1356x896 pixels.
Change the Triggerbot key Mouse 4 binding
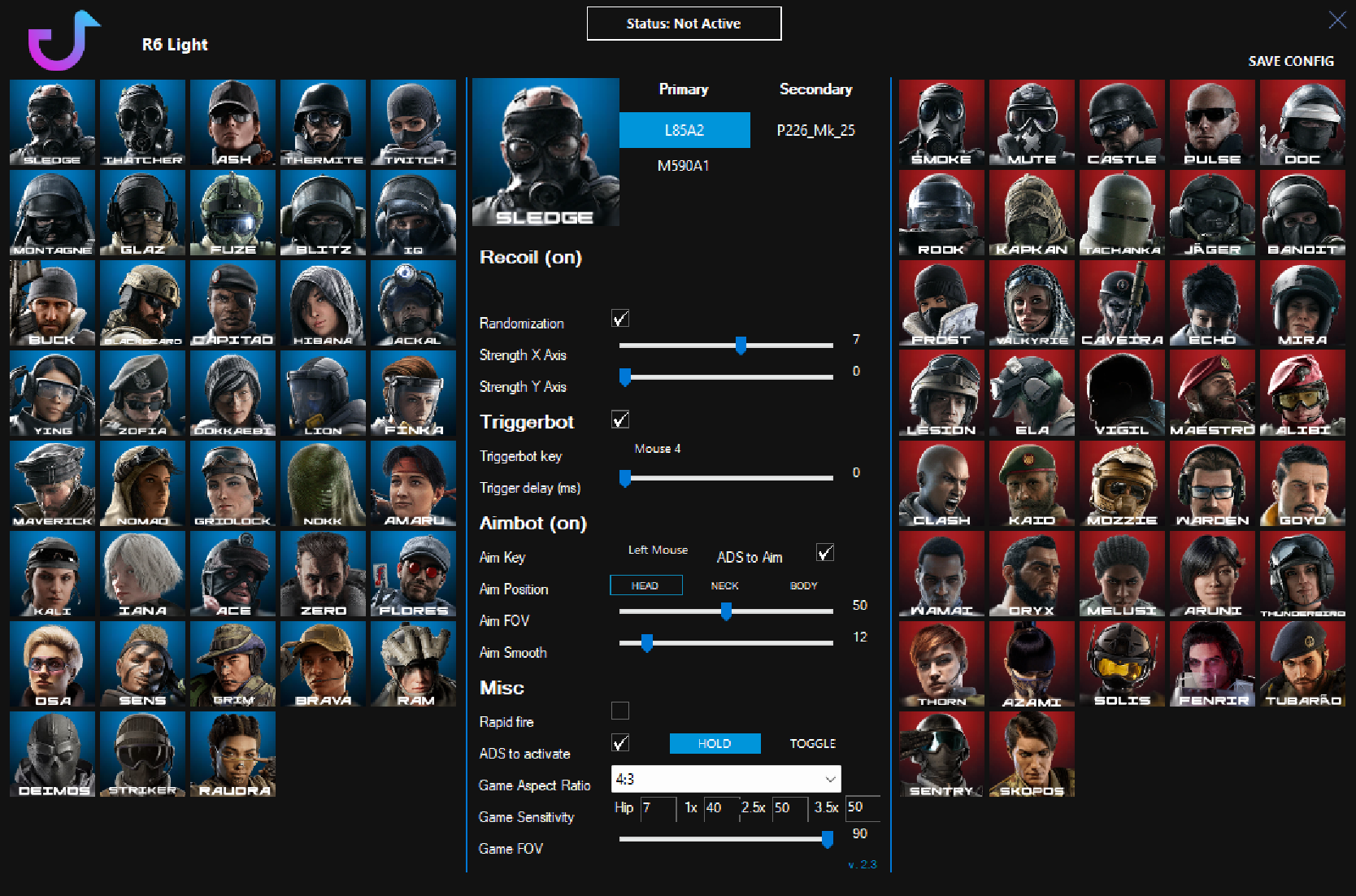click(658, 449)
